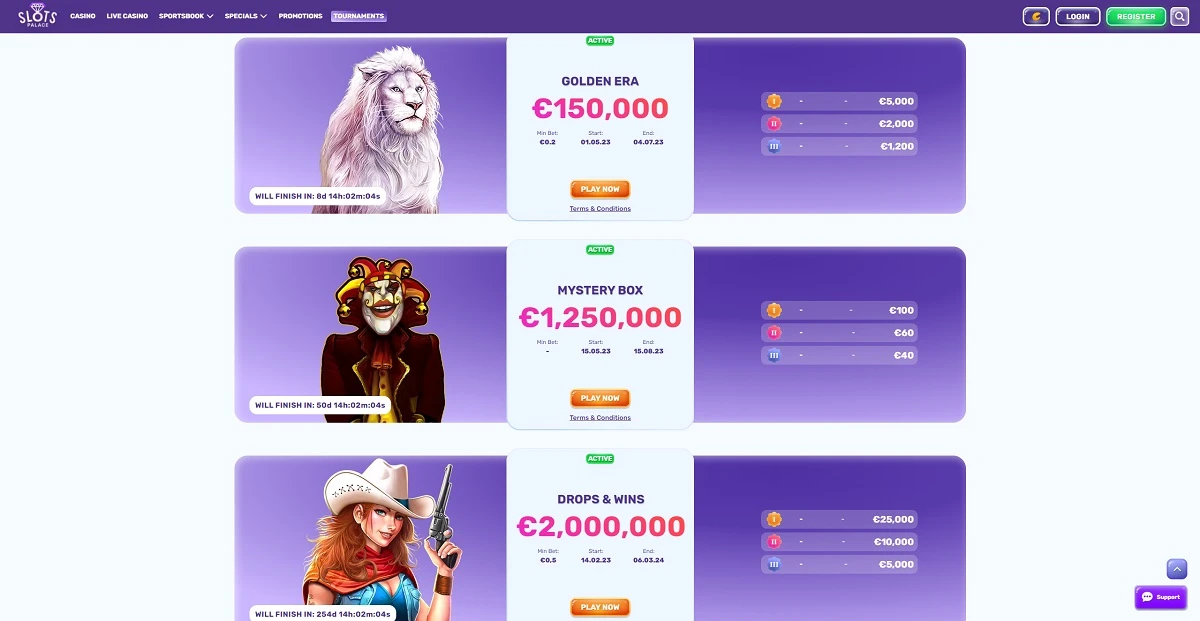Open Mystery Box Terms & Conditions
Screen dimensions: 1200x621
coord(600,418)
